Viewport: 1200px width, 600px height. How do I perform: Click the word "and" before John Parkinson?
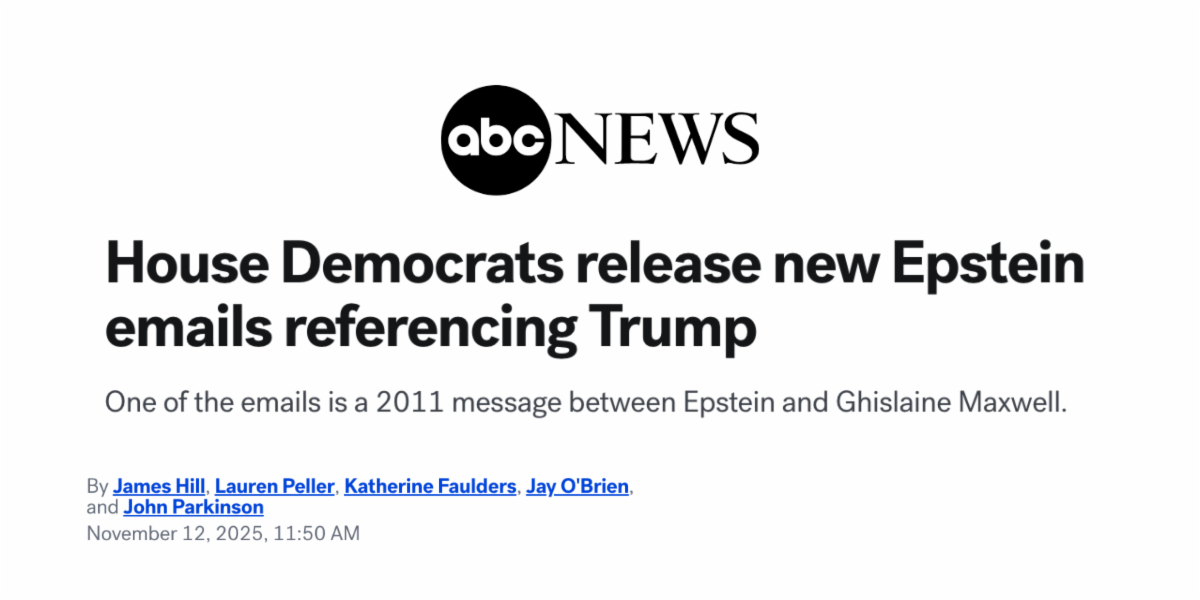tap(102, 507)
